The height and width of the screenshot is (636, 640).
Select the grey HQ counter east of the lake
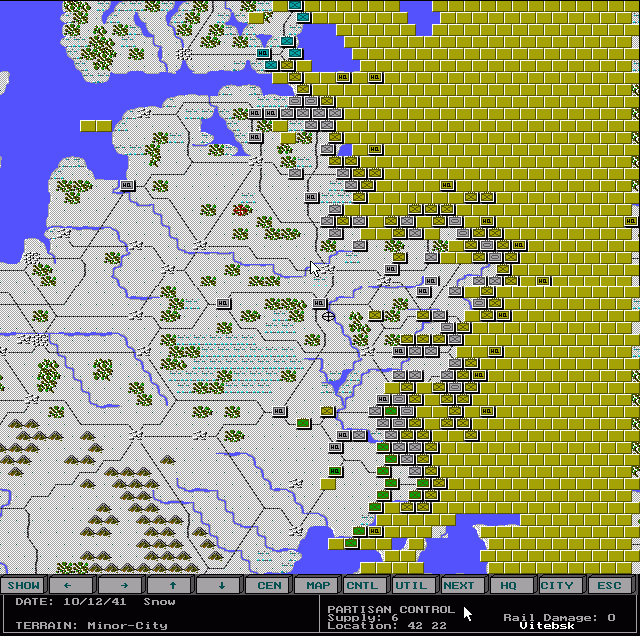[255, 137]
